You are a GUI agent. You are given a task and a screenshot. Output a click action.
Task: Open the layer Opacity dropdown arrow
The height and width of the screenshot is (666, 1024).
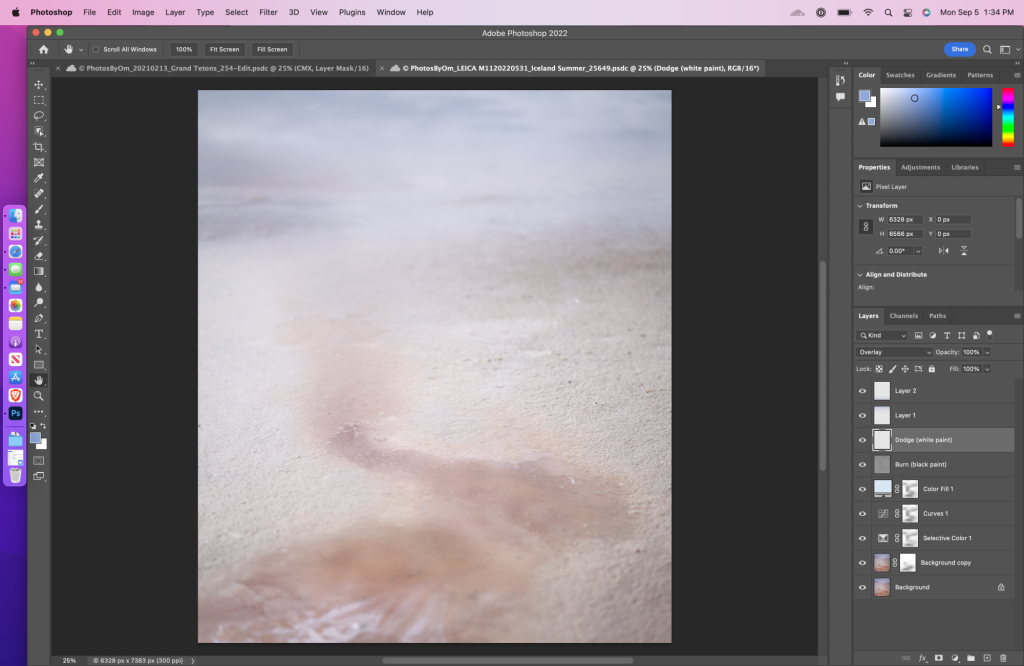click(987, 352)
